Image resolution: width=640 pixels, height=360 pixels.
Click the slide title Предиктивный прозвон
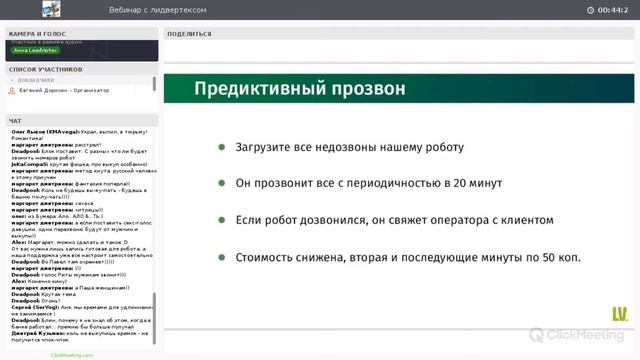(300, 89)
